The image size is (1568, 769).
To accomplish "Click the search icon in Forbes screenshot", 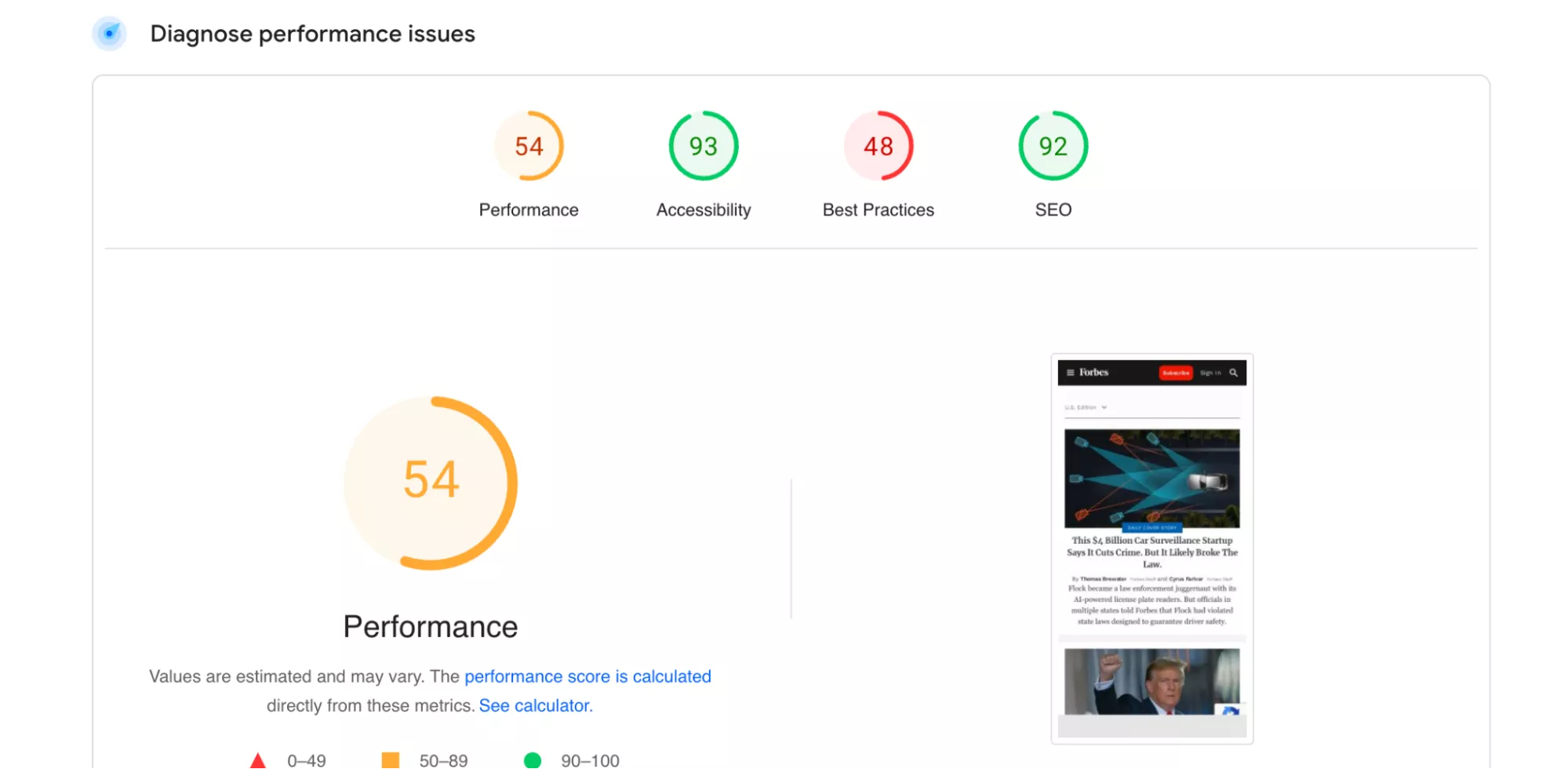I will (1234, 373).
